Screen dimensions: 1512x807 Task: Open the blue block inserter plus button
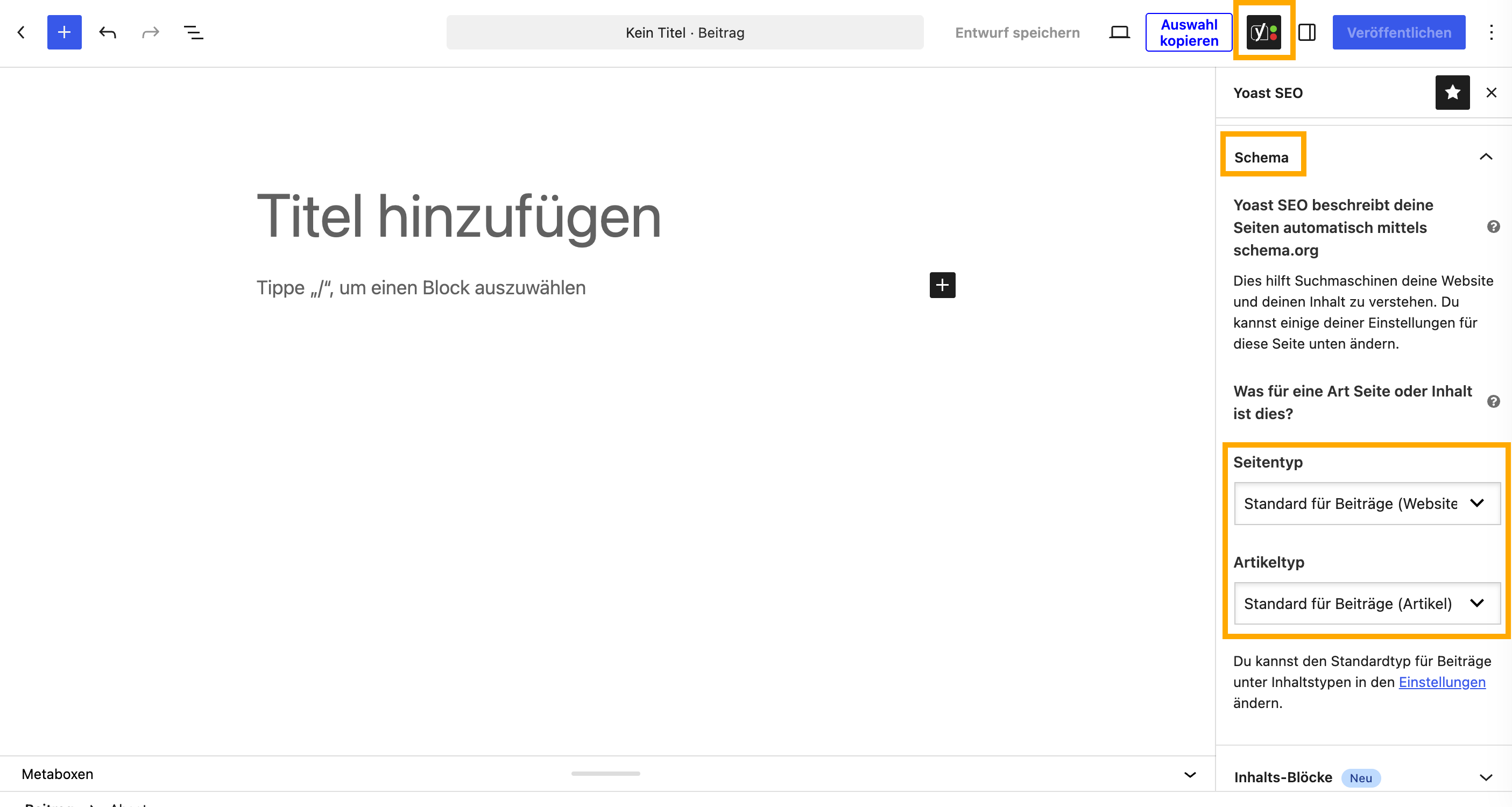coord(65,32)
